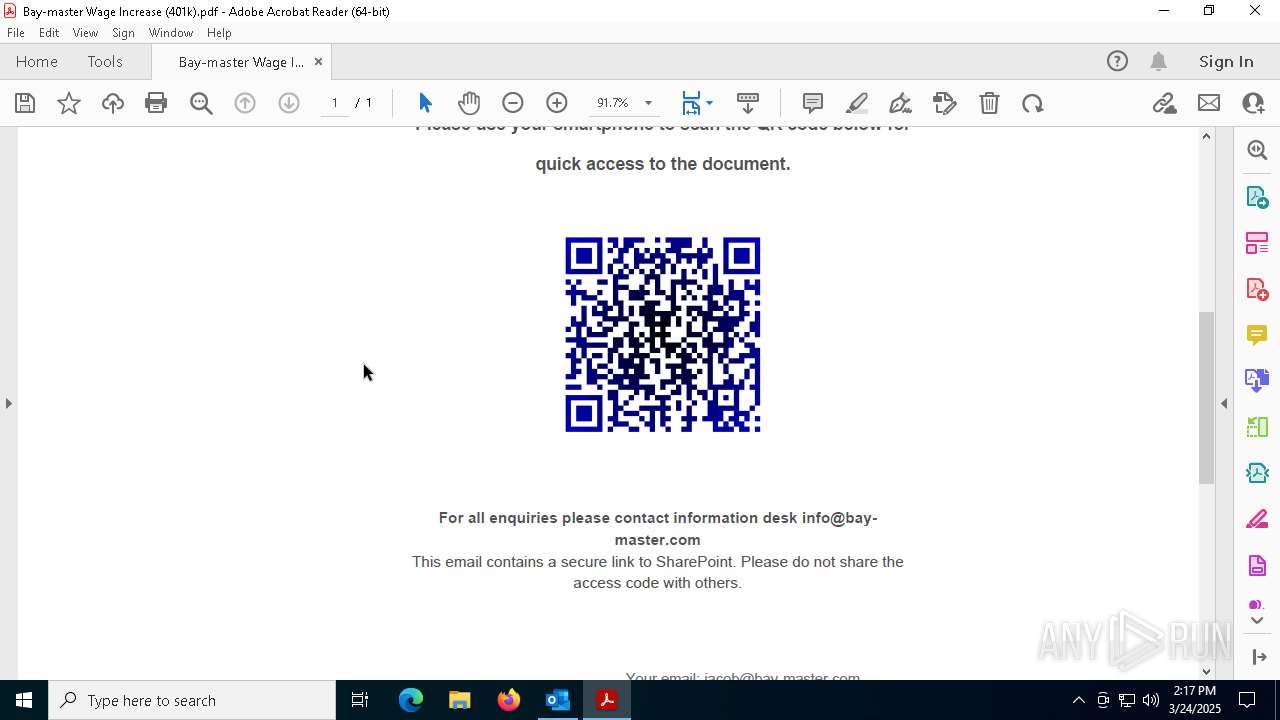Open the fill and sign edit tool
1280x720 pixels.
(944, 103)
